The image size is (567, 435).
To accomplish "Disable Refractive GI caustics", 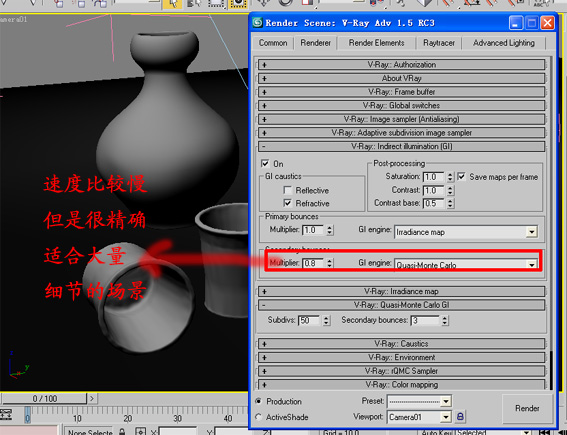I will (287, 203).
